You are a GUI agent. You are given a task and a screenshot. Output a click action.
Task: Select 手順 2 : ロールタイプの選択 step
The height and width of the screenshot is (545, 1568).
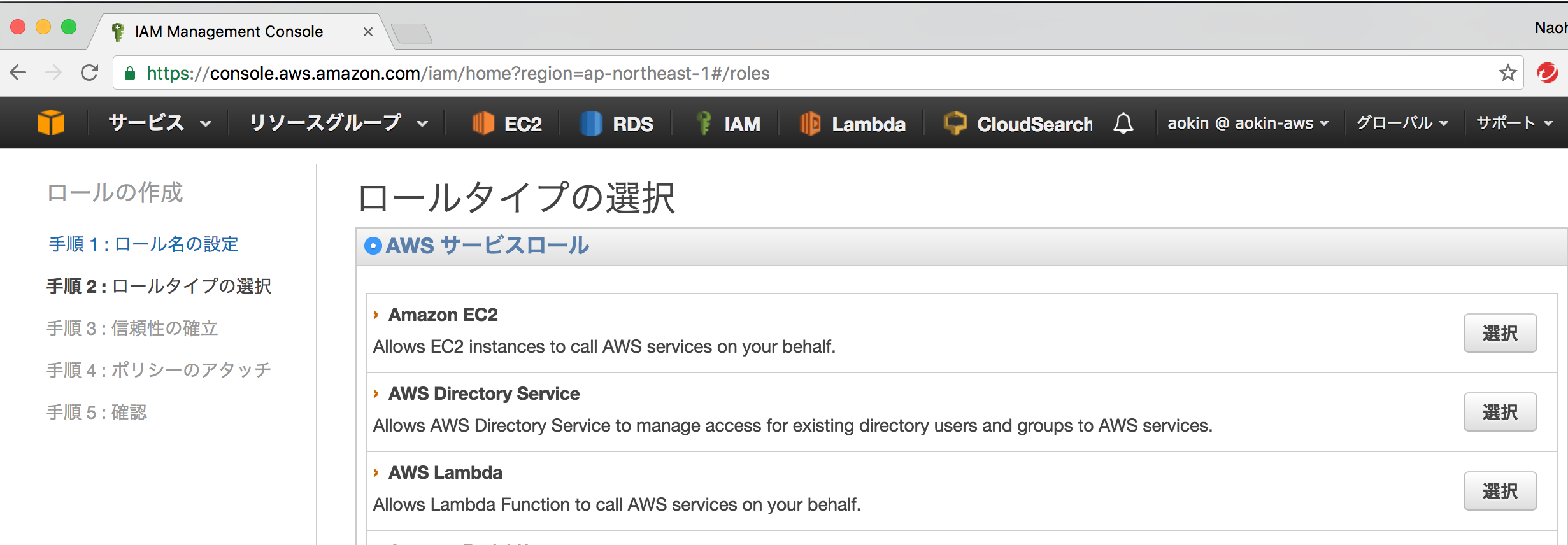159,286
